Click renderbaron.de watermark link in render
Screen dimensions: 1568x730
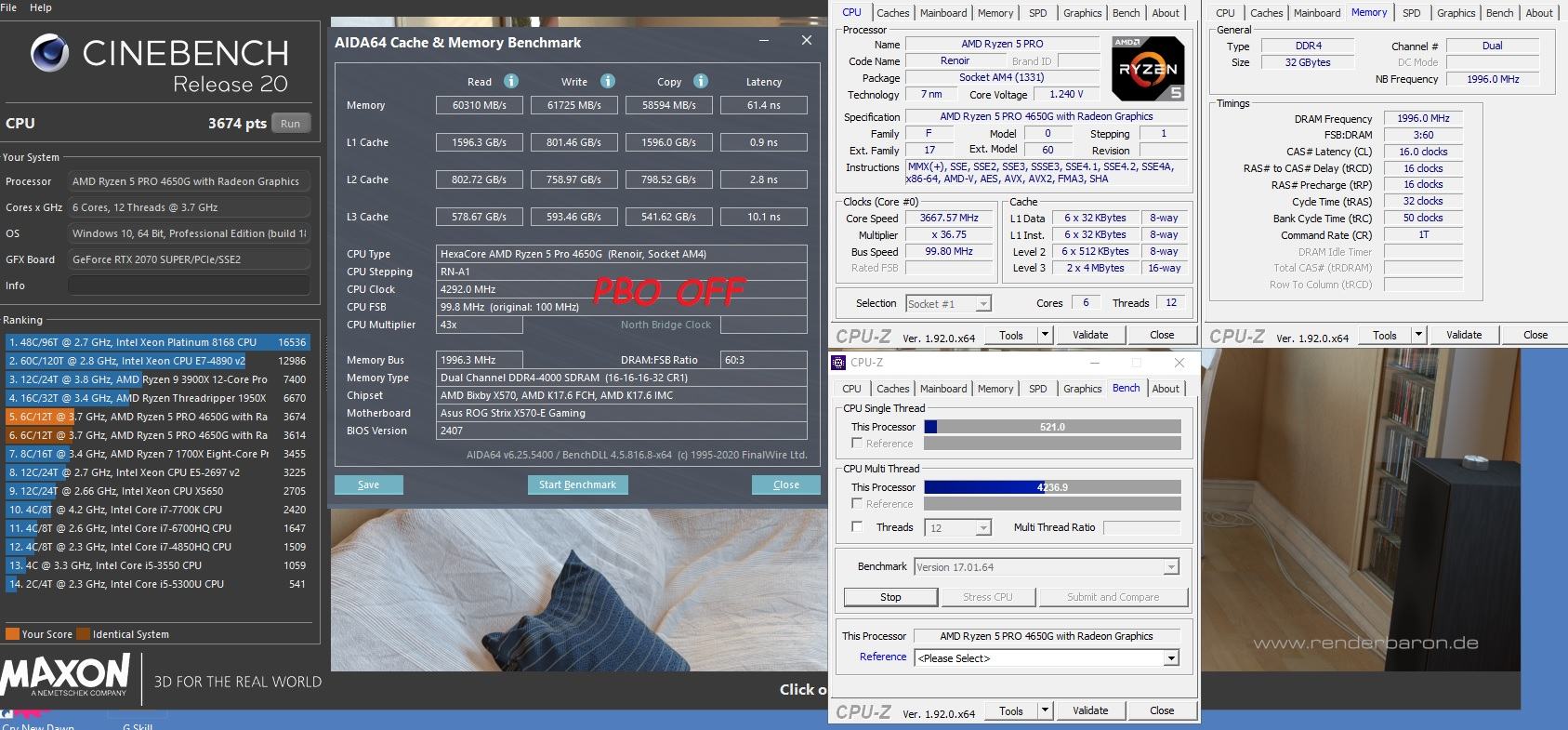tap(1365, 643)
